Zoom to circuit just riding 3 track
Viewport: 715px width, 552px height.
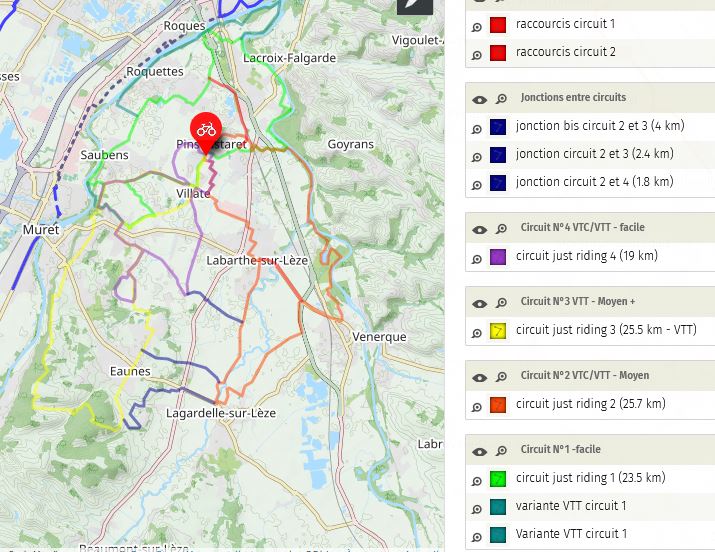[477, 333]
